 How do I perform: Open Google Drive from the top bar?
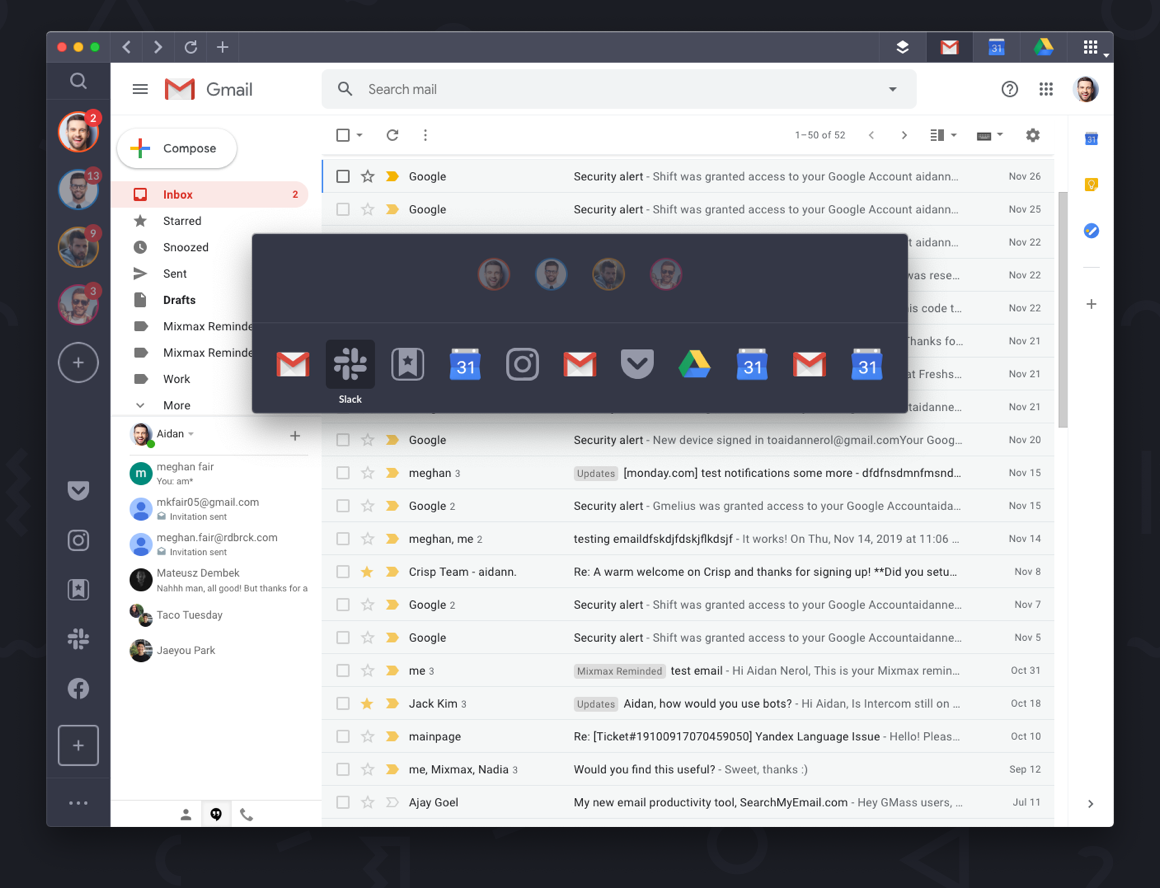point(1043,47)
